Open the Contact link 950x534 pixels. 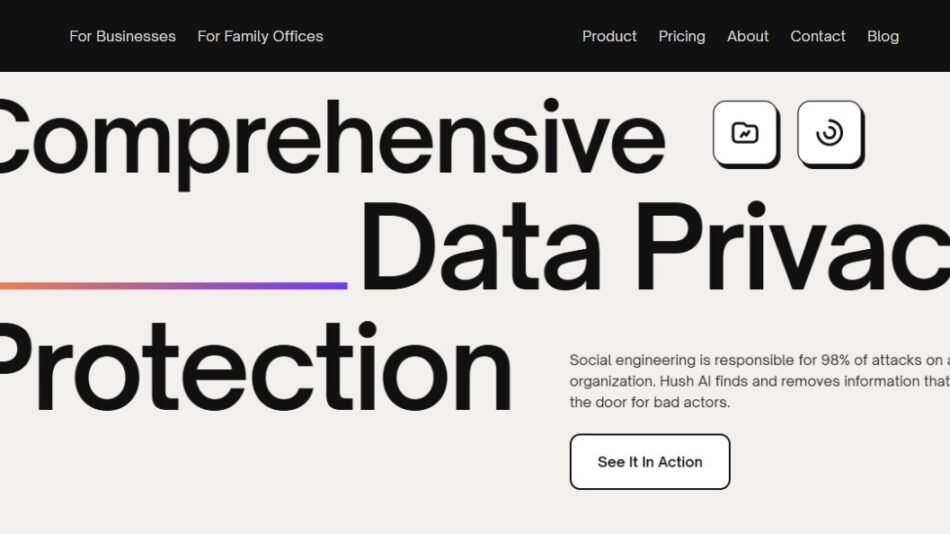point(818,36)
